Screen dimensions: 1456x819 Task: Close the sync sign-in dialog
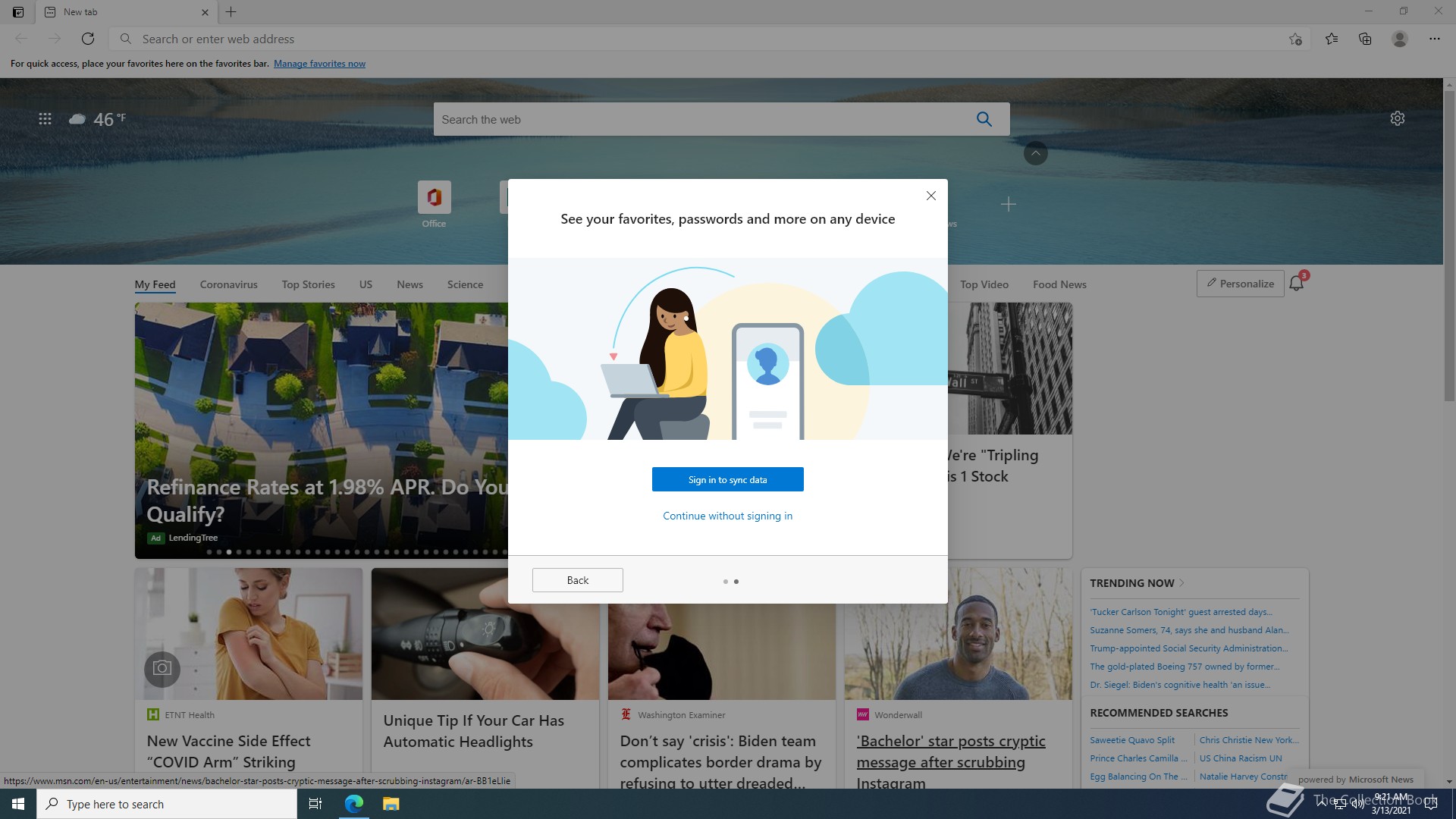tap(931, 196)
